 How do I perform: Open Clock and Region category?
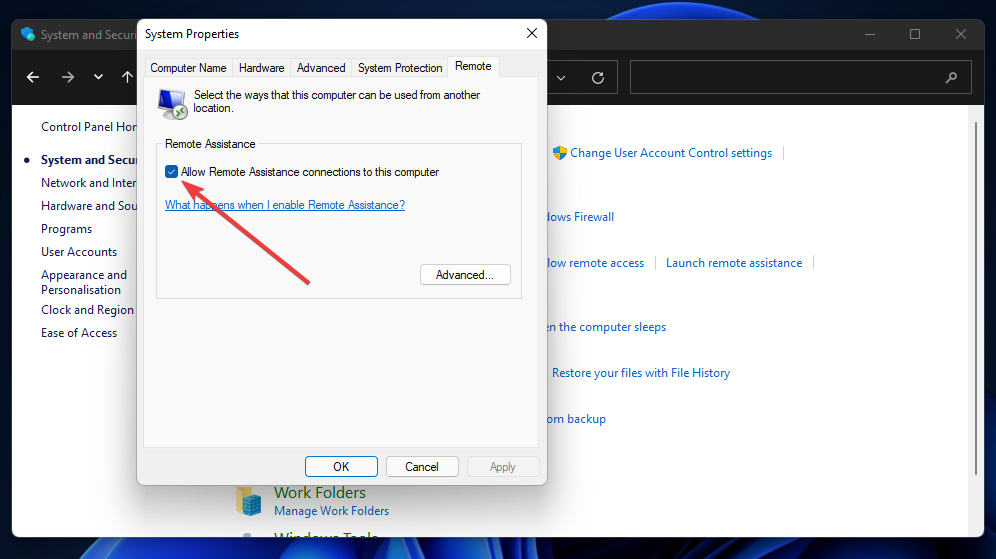click(x=88, y=309)
